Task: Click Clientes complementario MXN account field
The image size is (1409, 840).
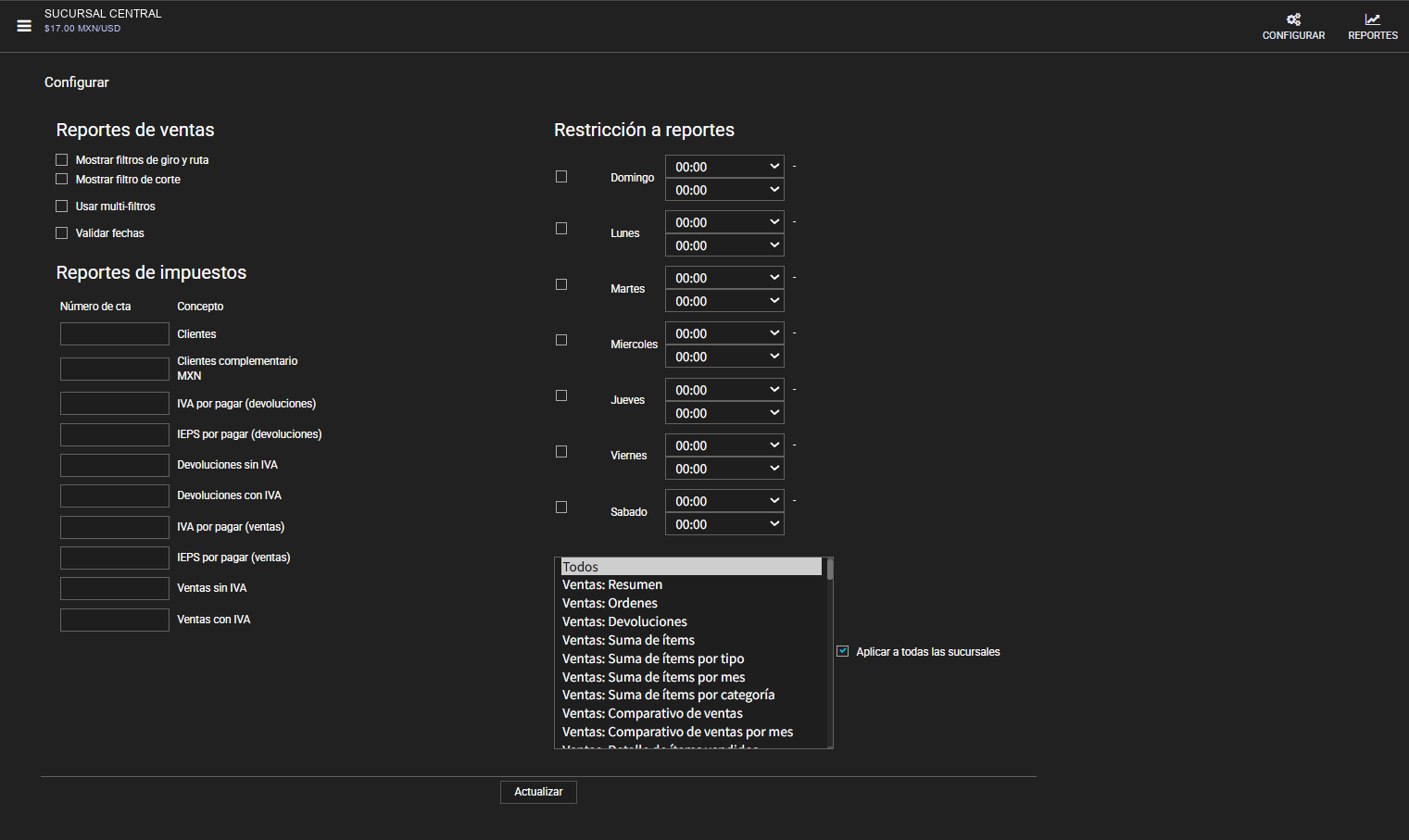Action: 115,369
